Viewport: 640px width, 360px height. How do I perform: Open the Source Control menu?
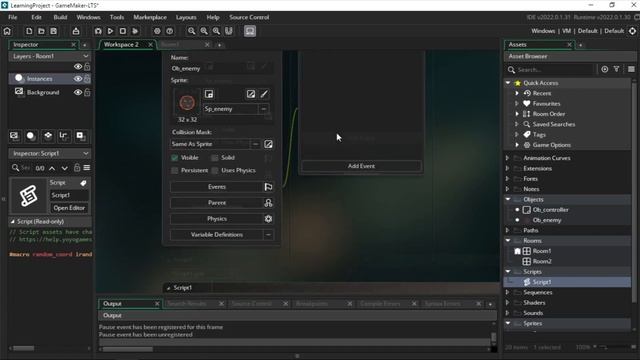click(x=249, y=17)
